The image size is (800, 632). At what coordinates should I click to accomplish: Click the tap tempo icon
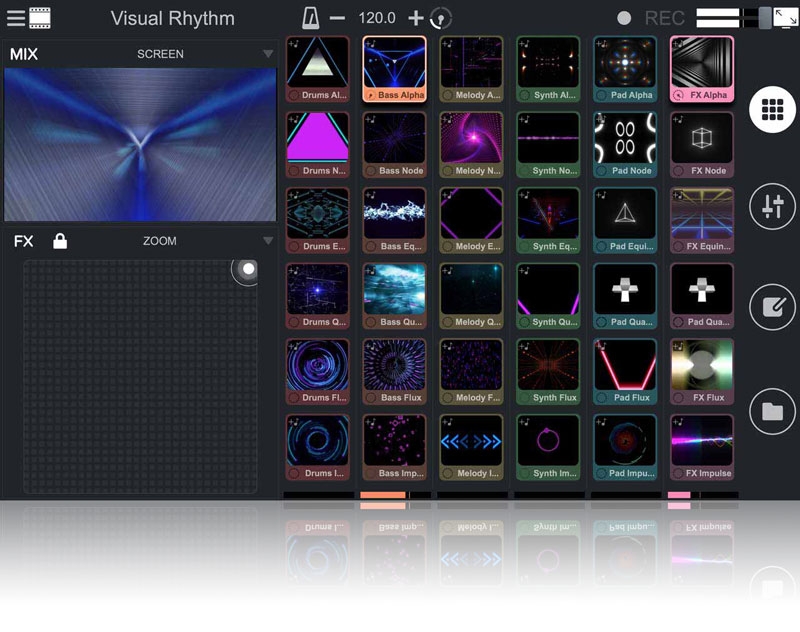441,18
